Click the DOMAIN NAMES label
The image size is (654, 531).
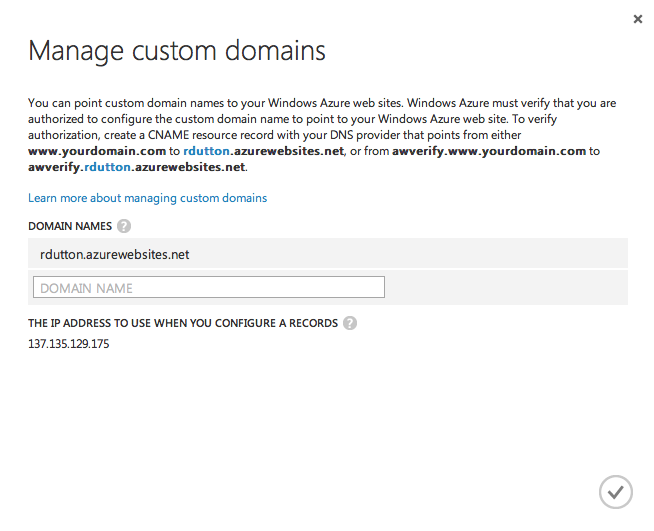(70, 226)
